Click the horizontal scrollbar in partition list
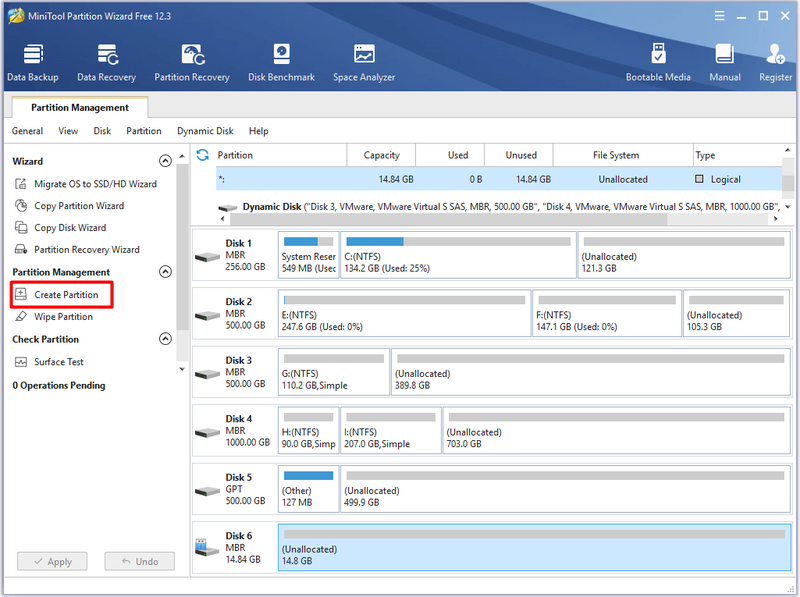800x597 pixels. coord(448,219)
